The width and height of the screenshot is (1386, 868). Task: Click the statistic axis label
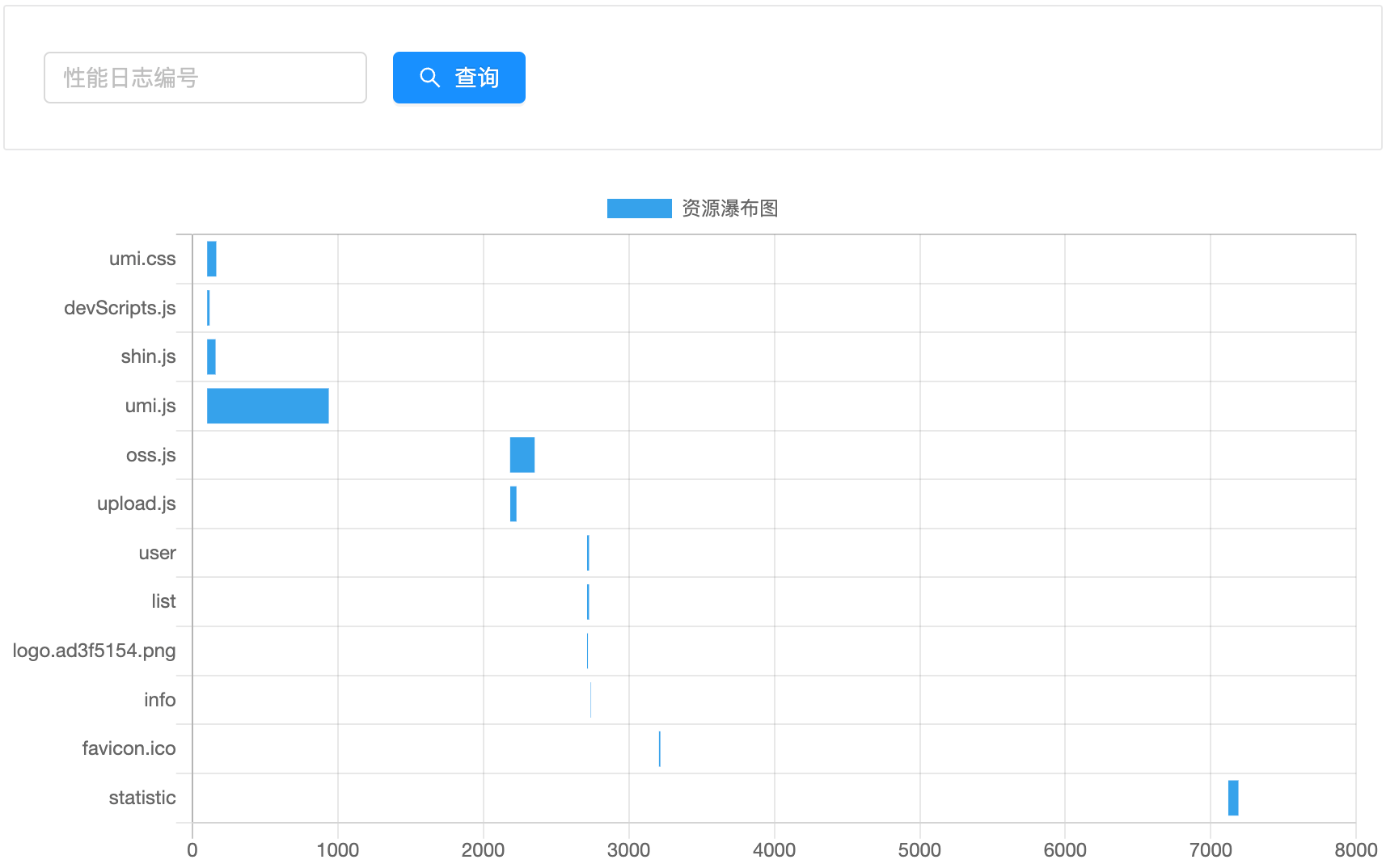(142, 798)
